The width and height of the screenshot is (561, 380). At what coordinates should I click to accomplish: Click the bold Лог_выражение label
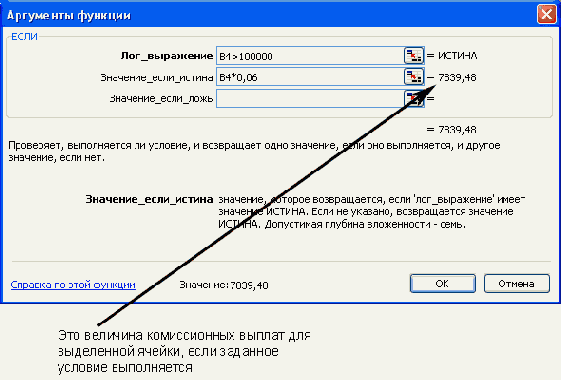click(167, 56)
